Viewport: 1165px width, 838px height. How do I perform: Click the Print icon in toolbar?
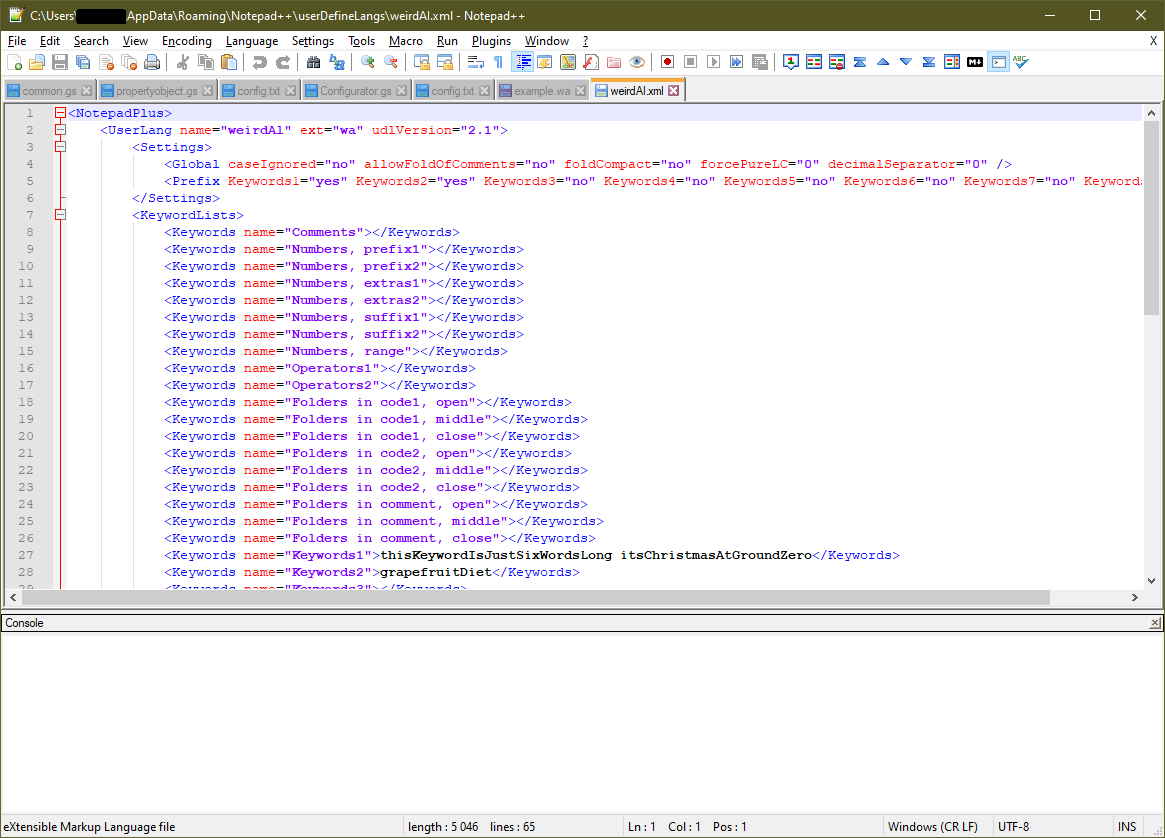[152, 62]
